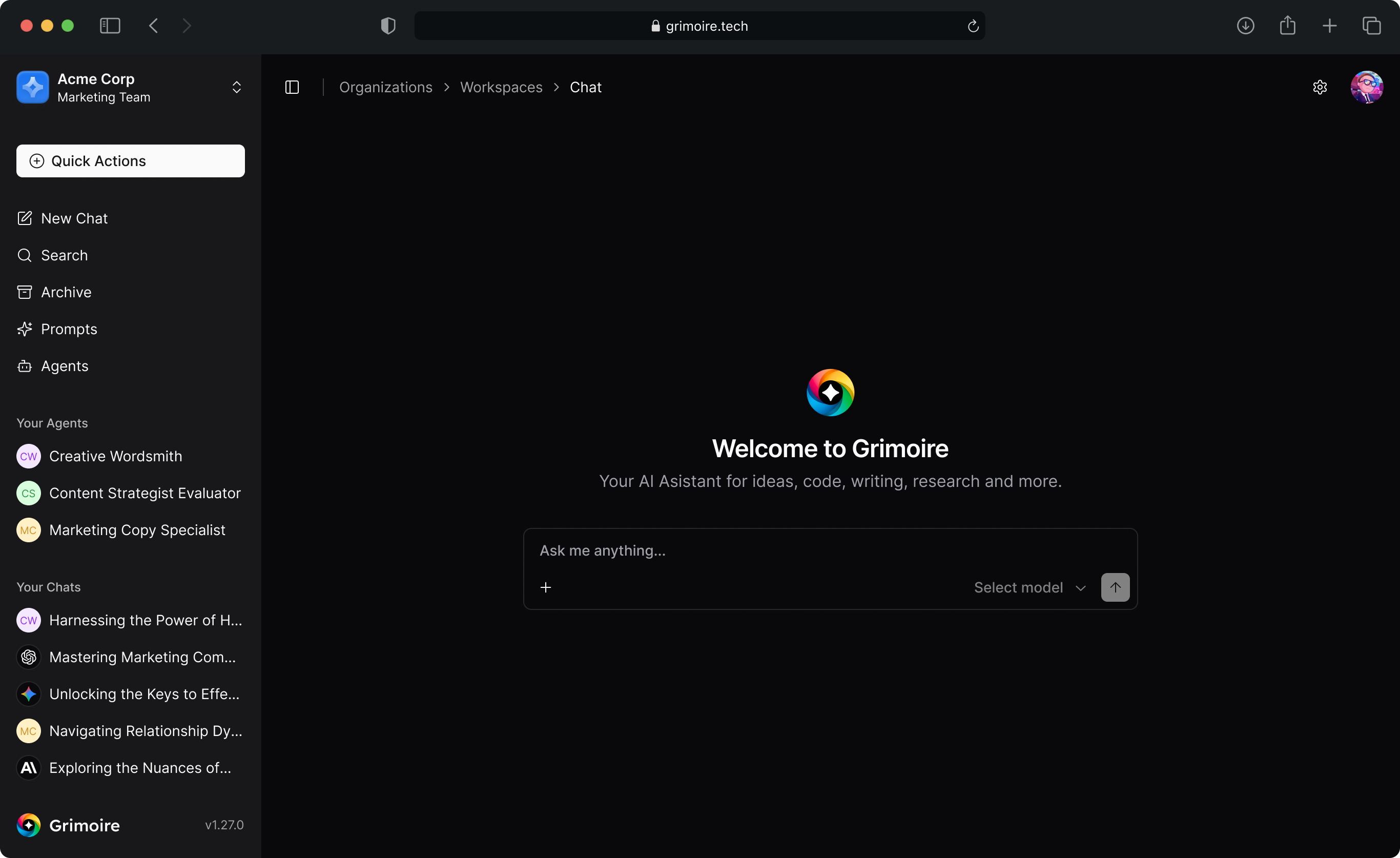Open the New Chat composer
This screenshot has height=858, width=1400.
point(74,218)
